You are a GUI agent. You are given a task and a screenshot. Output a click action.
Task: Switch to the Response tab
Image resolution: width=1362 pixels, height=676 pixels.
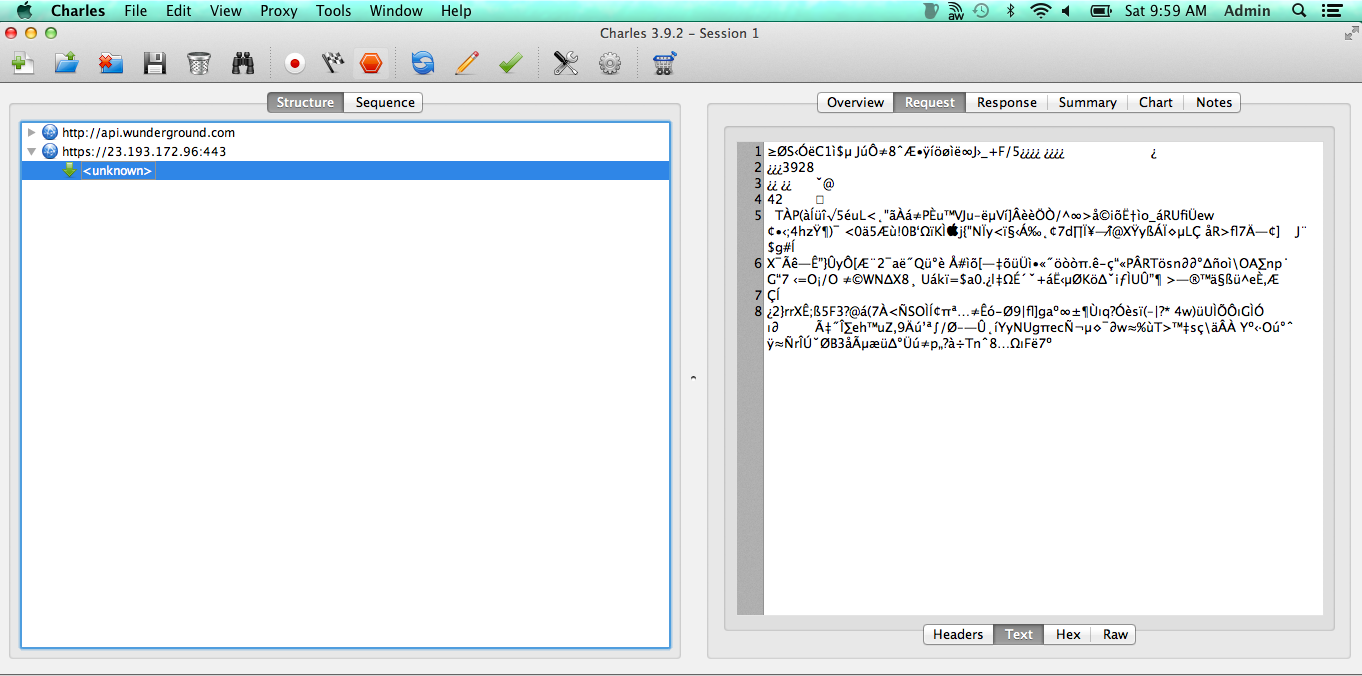(x=1006, y=102)
